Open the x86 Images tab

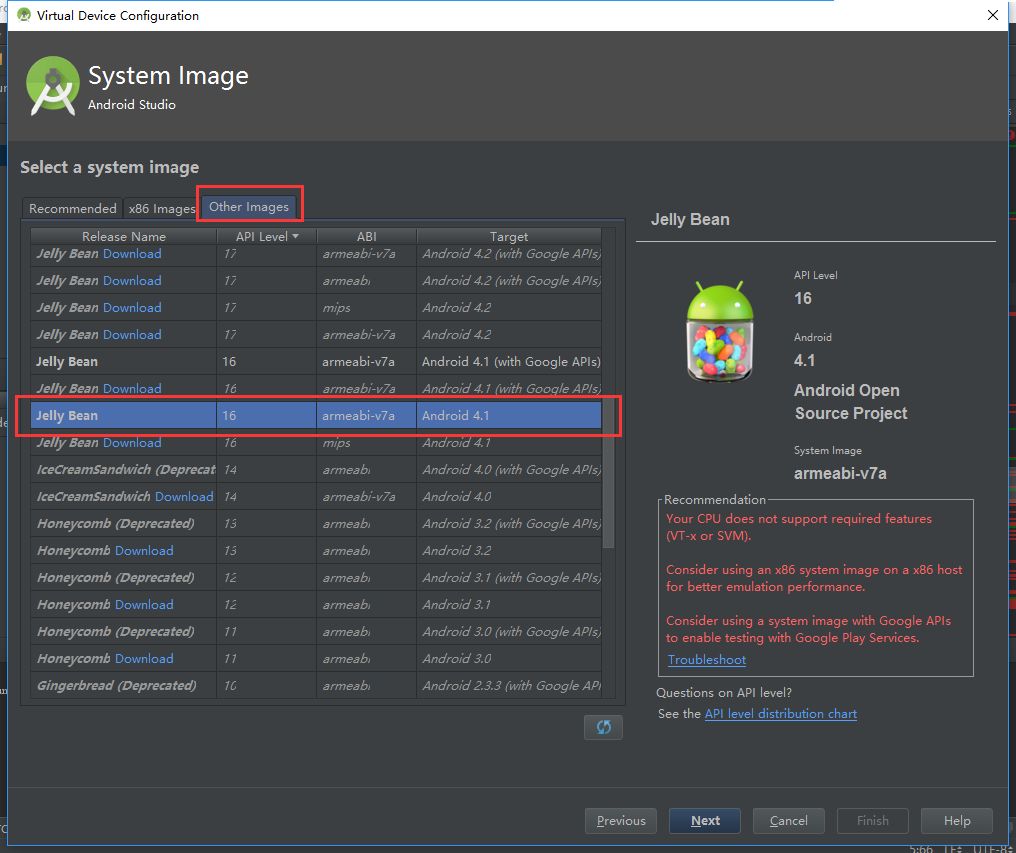[161, 209]
